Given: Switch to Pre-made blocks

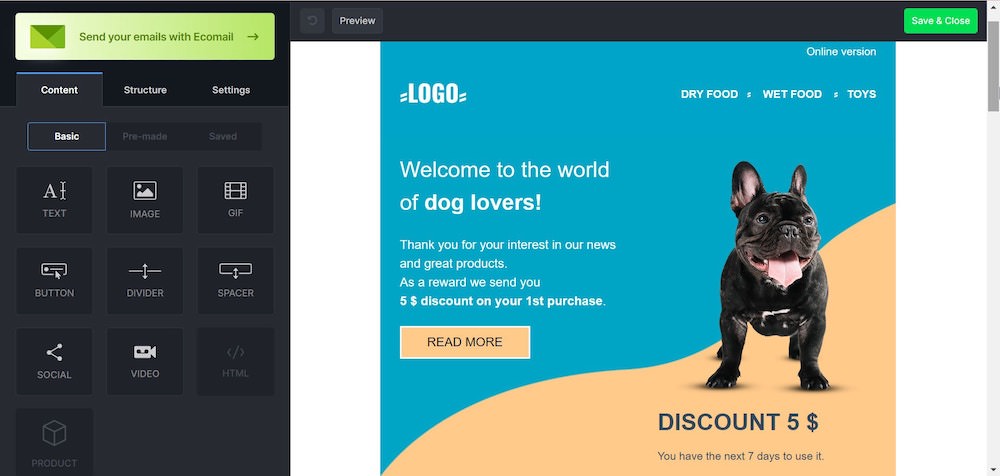Looking at the screenshot, I should click(145, 137).
